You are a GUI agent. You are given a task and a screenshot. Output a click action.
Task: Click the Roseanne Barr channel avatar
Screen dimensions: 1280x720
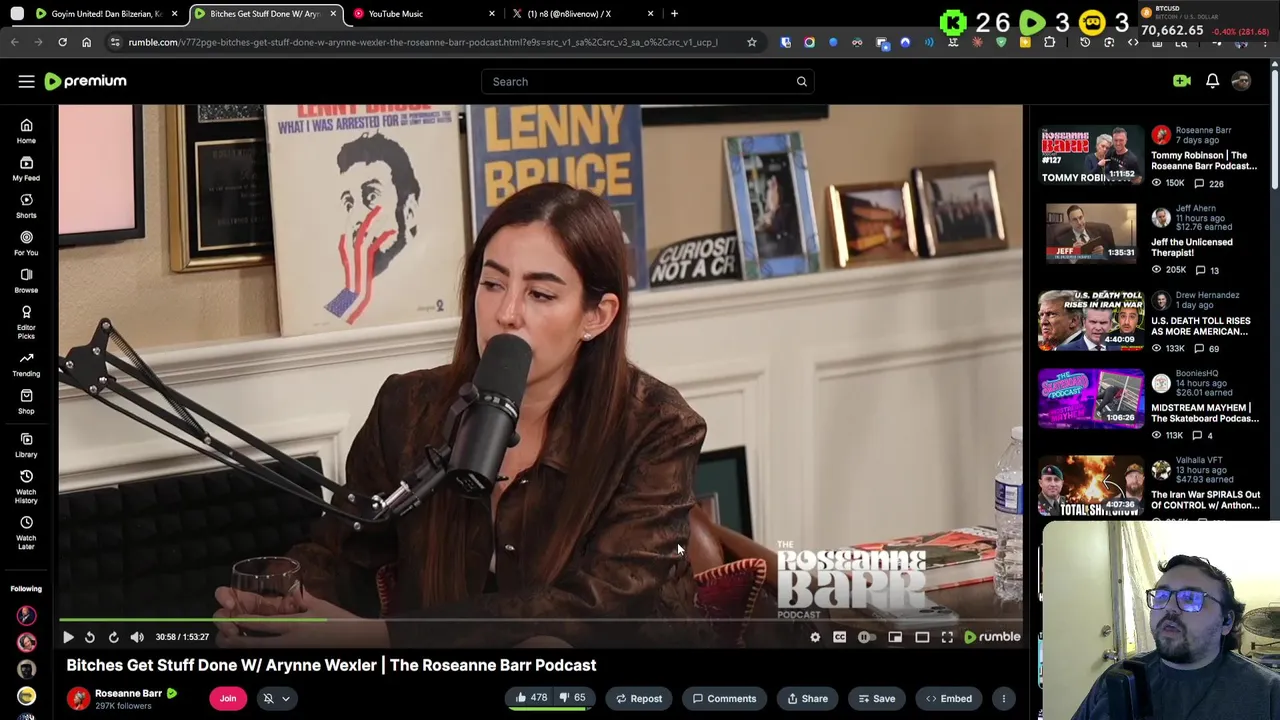pyautogui.click(x=78, y=698)
